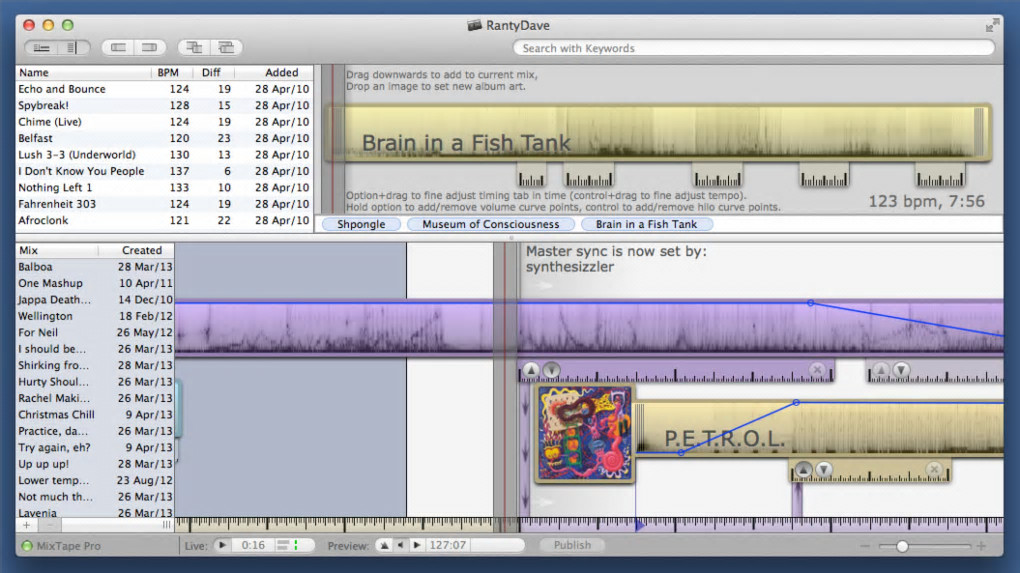Remove the purple timing tab with its X

tap(817, 370)
